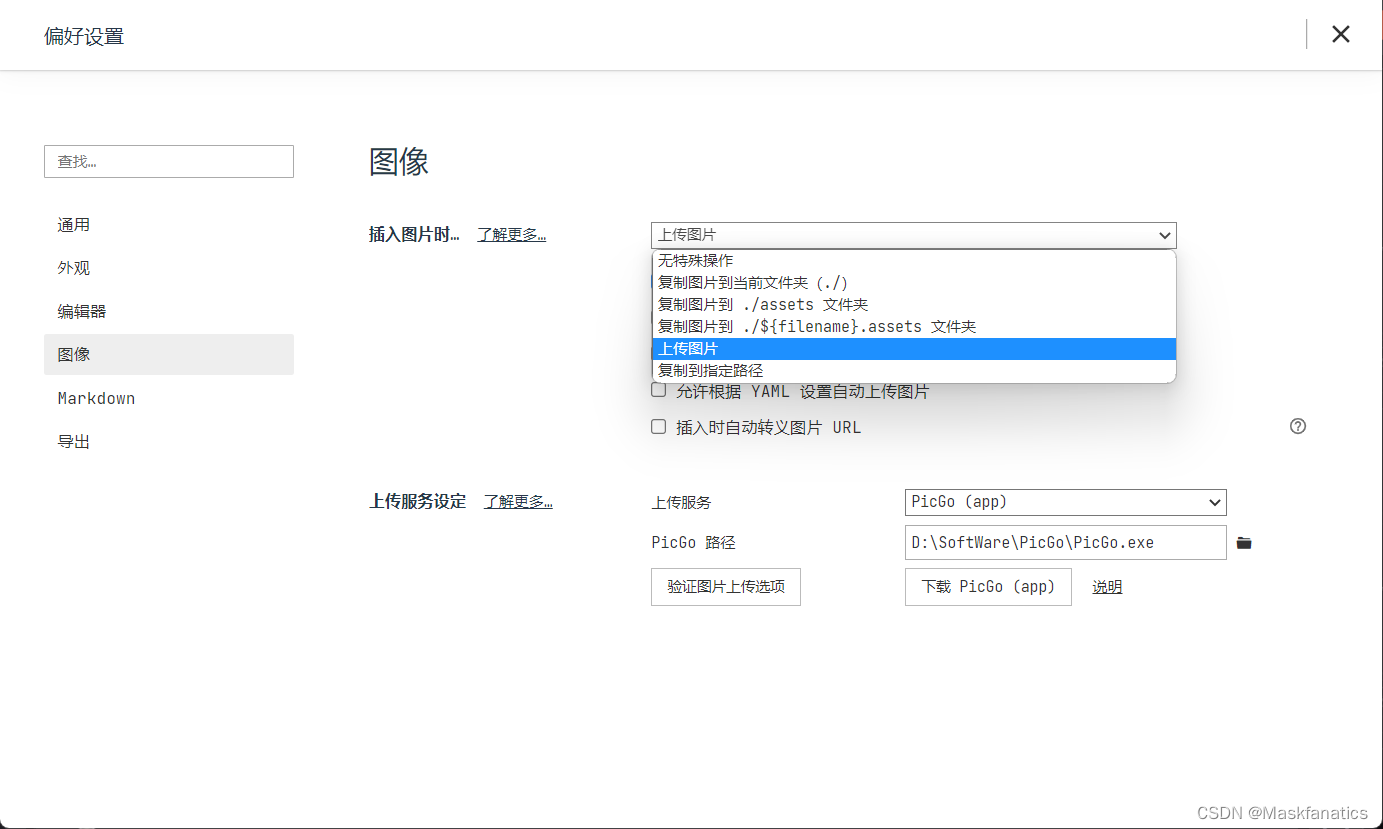
Task: Close the preferences window
Action: [1341, 34]
